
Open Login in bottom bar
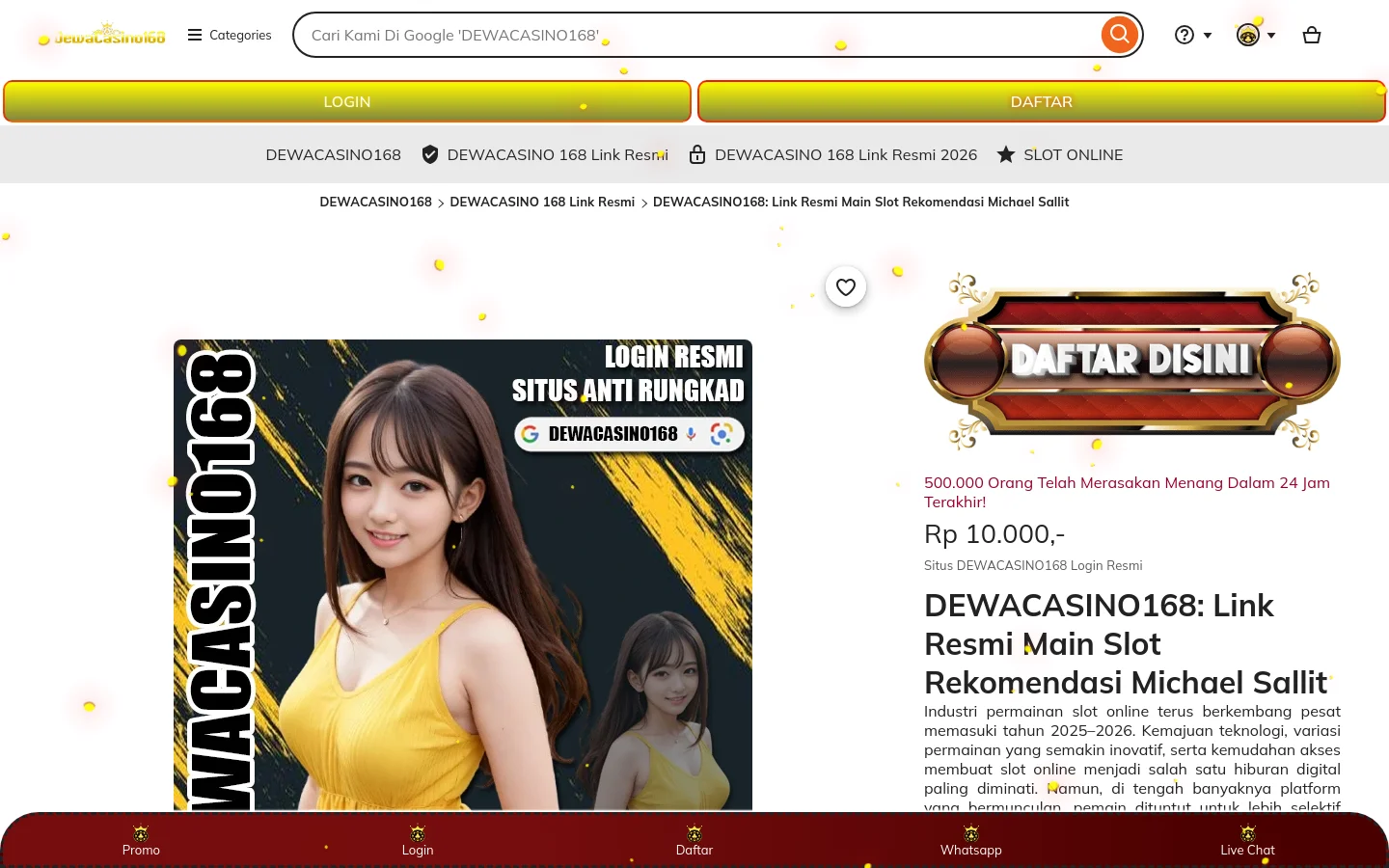click(x=418, y=841)
